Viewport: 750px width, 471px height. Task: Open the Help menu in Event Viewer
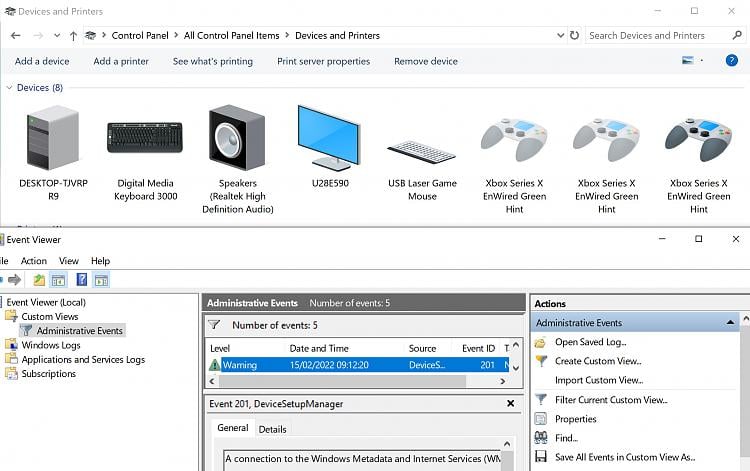(x=100, y=261)
